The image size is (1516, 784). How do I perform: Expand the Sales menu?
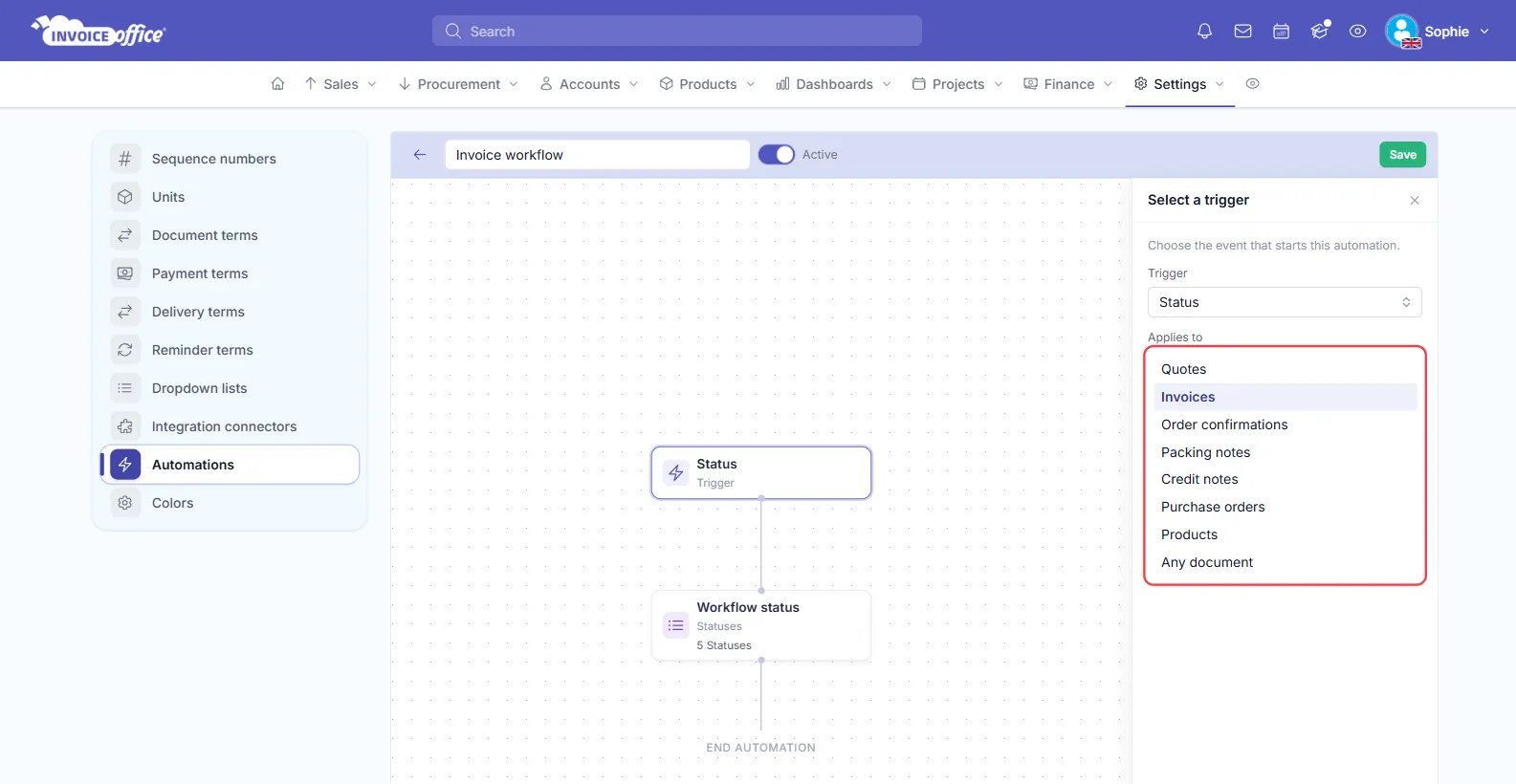click(x=341, y=84)
